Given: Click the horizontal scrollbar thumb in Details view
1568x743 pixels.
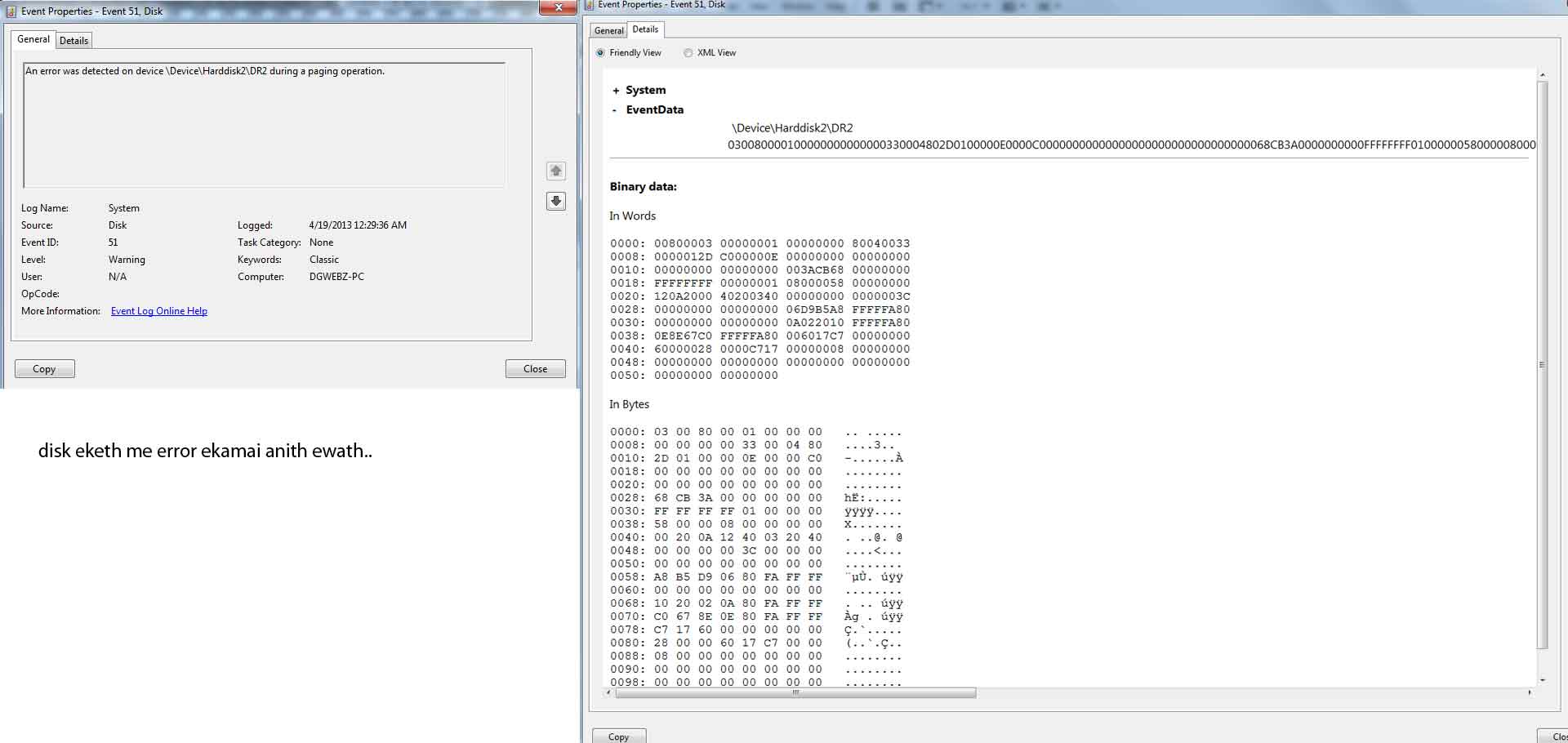Looking at the screenshot, I should point(795,692).
